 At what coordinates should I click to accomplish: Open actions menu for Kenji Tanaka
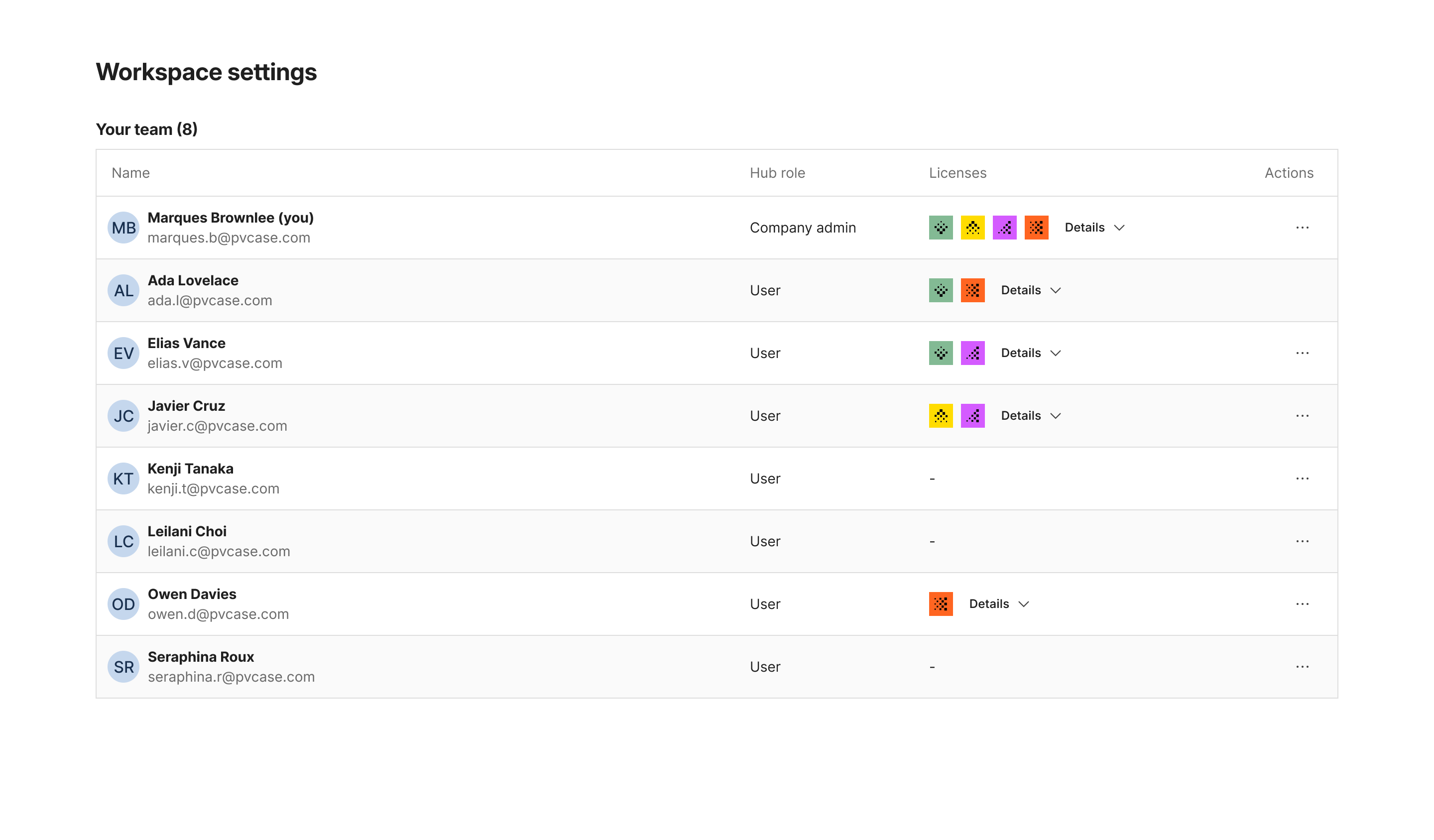(1302, 479)
